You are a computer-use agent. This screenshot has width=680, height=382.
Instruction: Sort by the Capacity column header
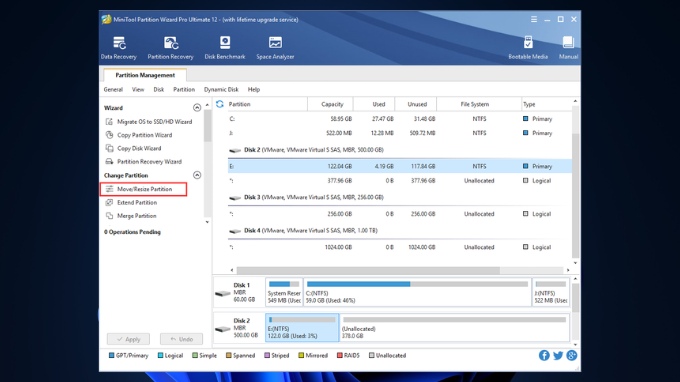[x=330, y=104]
